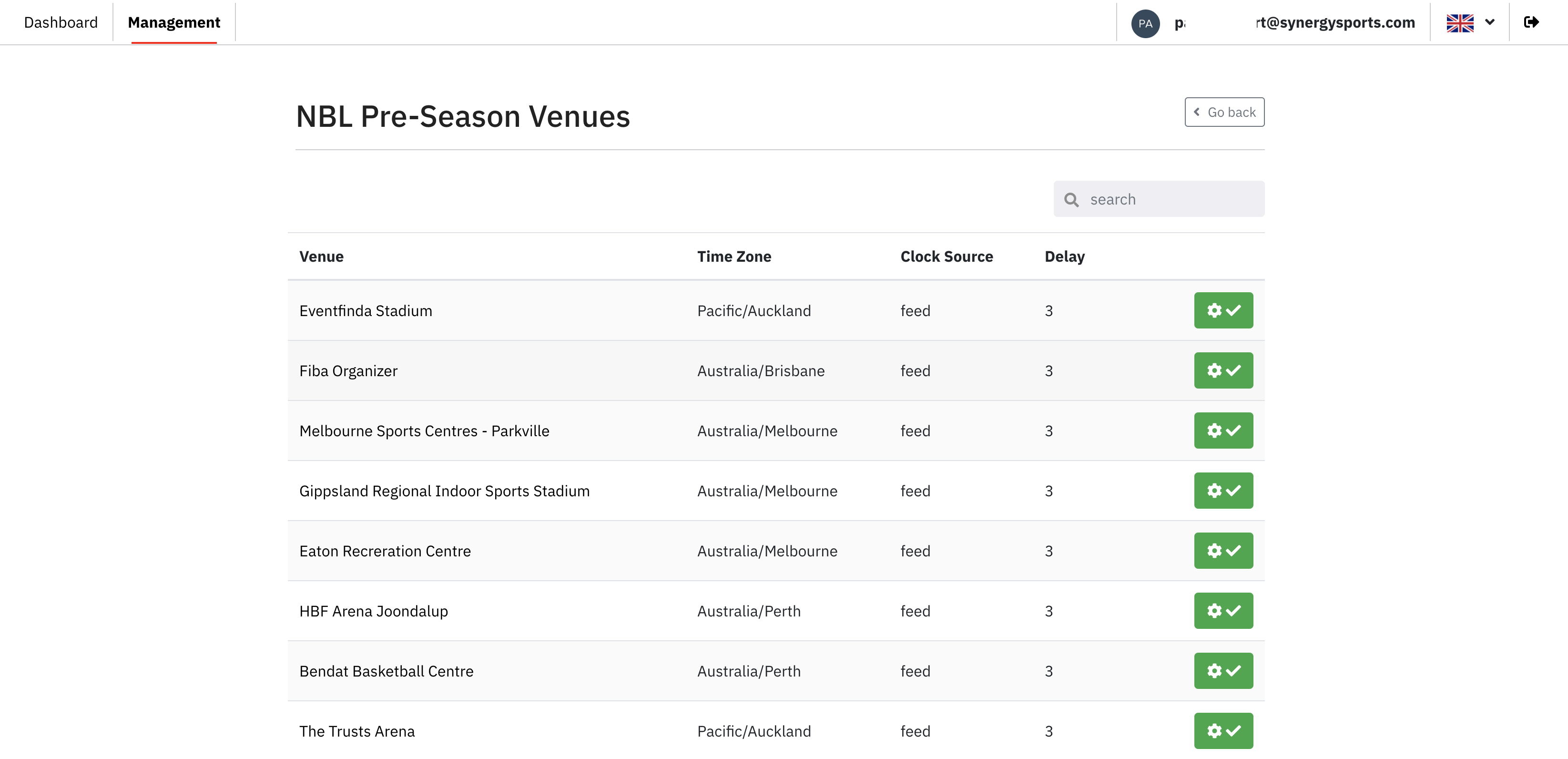Configure Eaton Recreation Centre venue
Viewport: 1568px width, 759px height.
coord(1223,551)
